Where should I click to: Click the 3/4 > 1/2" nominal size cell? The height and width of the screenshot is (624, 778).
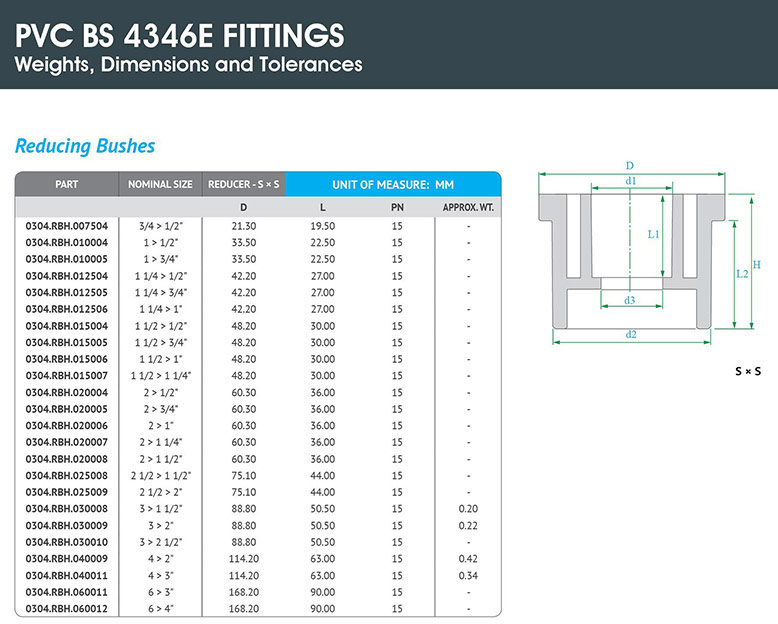[x=160, y=226]
